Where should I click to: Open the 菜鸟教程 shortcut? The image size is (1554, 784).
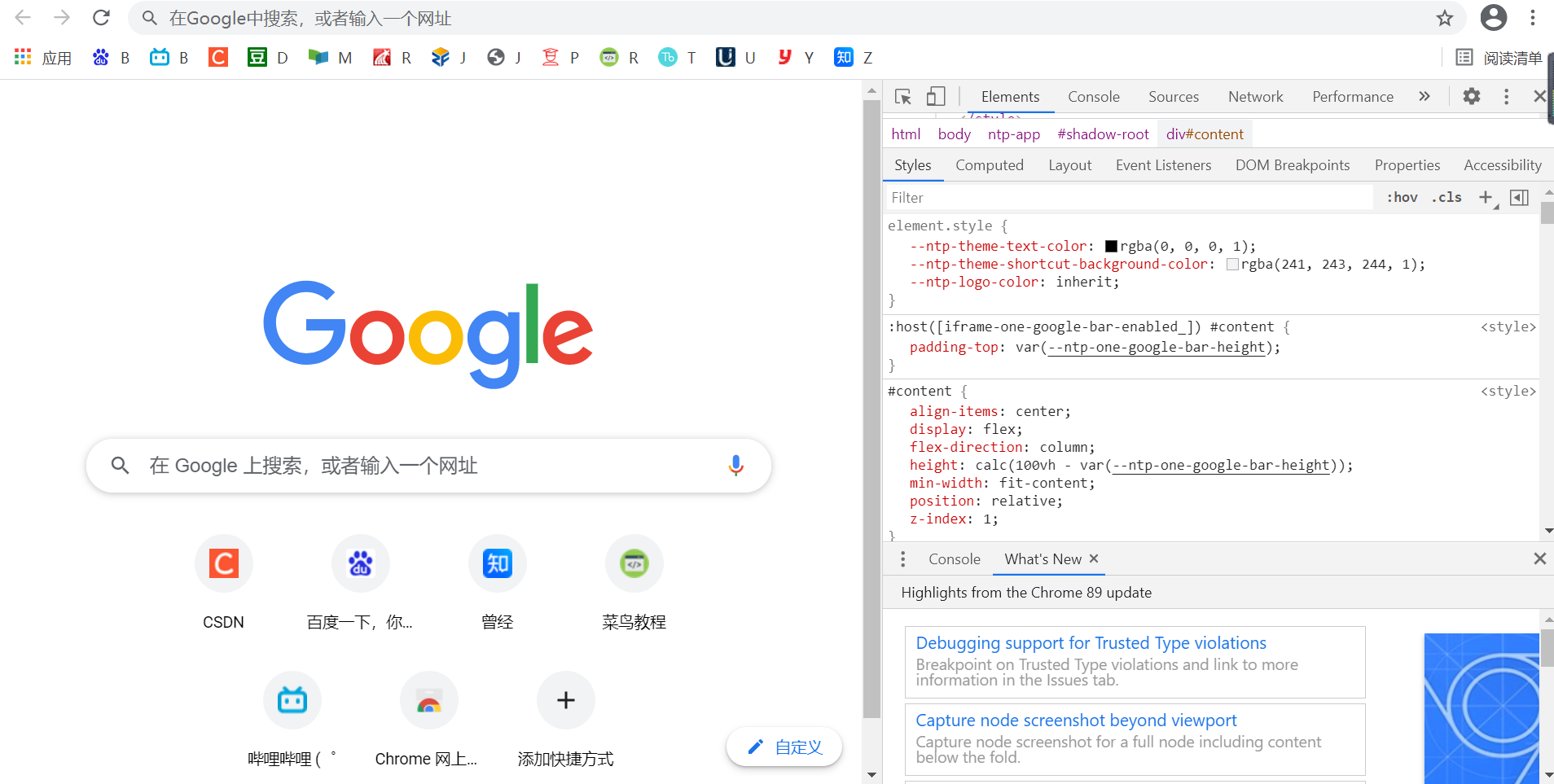click(x=634, y=563)
